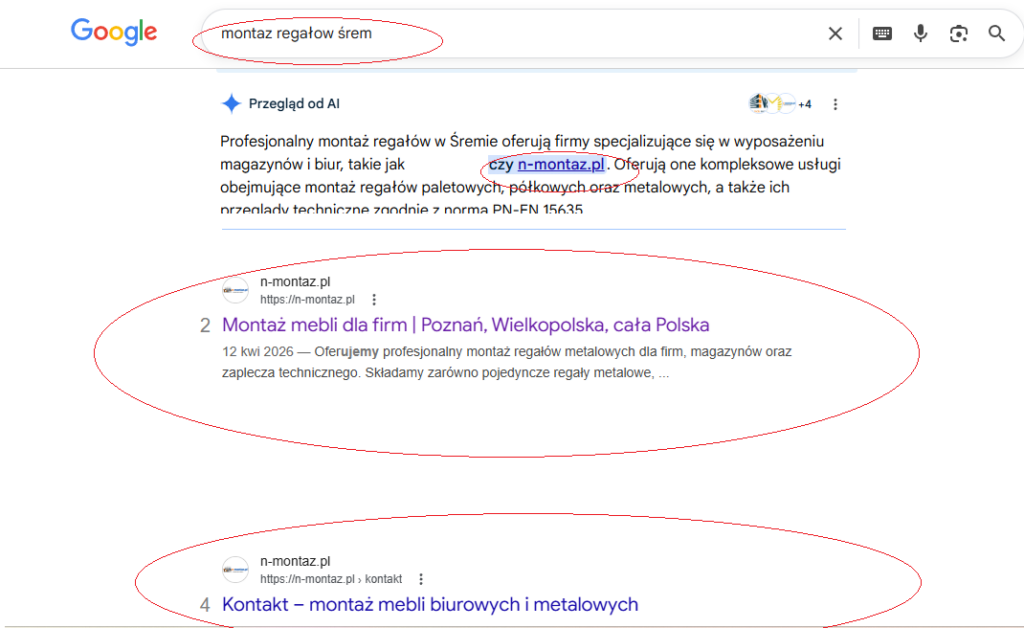The image size is (1024, 628).
Task: Open three-dot menu beside https://n-montaz.pl result
Action: [x=374, y=300]
